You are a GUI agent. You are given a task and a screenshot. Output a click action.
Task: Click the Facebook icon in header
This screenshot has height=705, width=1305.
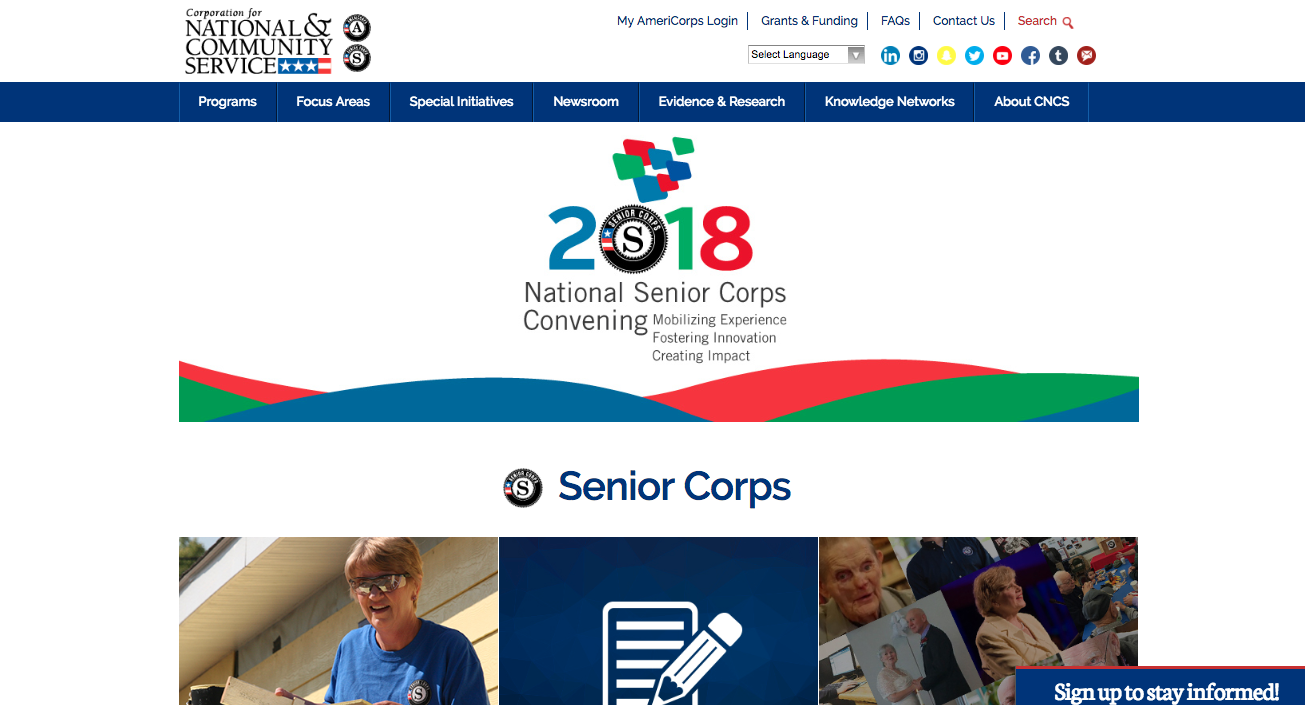(1030, 56)
